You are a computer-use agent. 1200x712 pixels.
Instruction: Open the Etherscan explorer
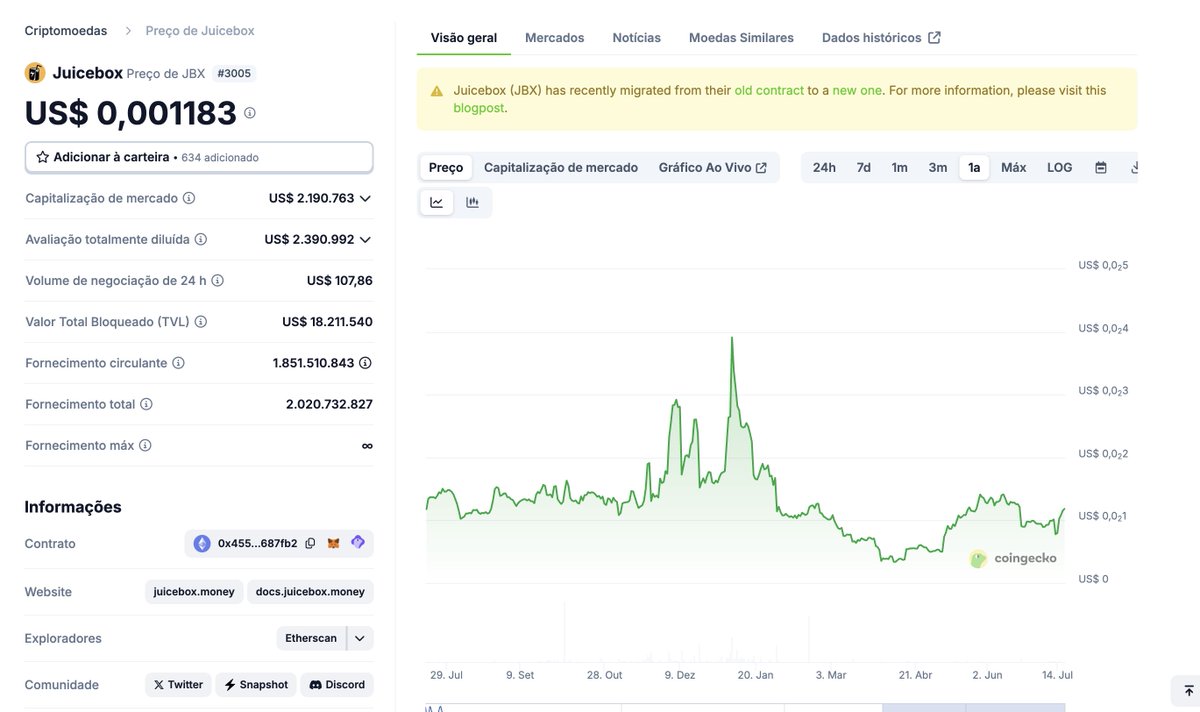coord(312,638)
